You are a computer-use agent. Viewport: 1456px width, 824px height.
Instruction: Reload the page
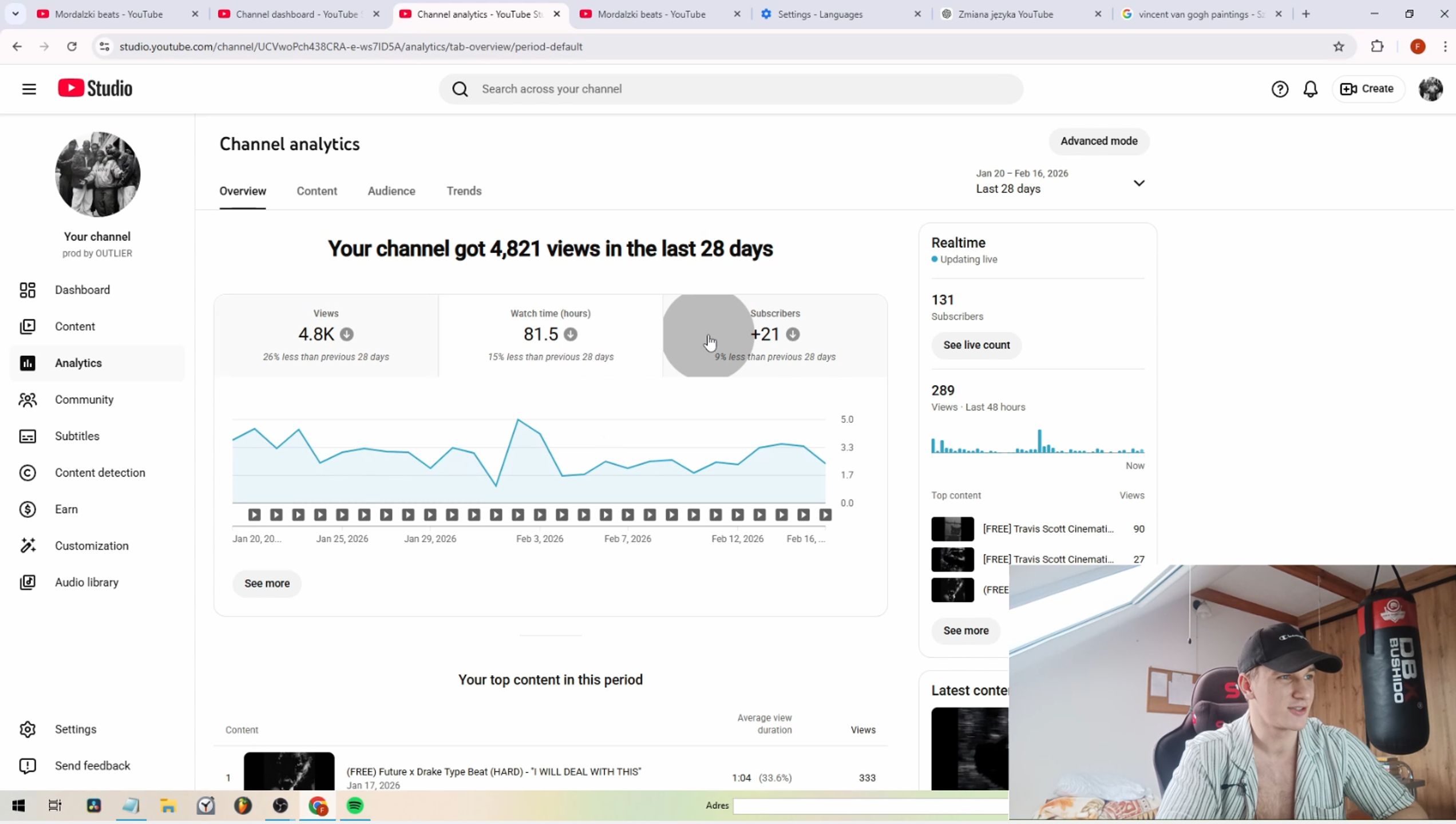click(x=72, y=47)
